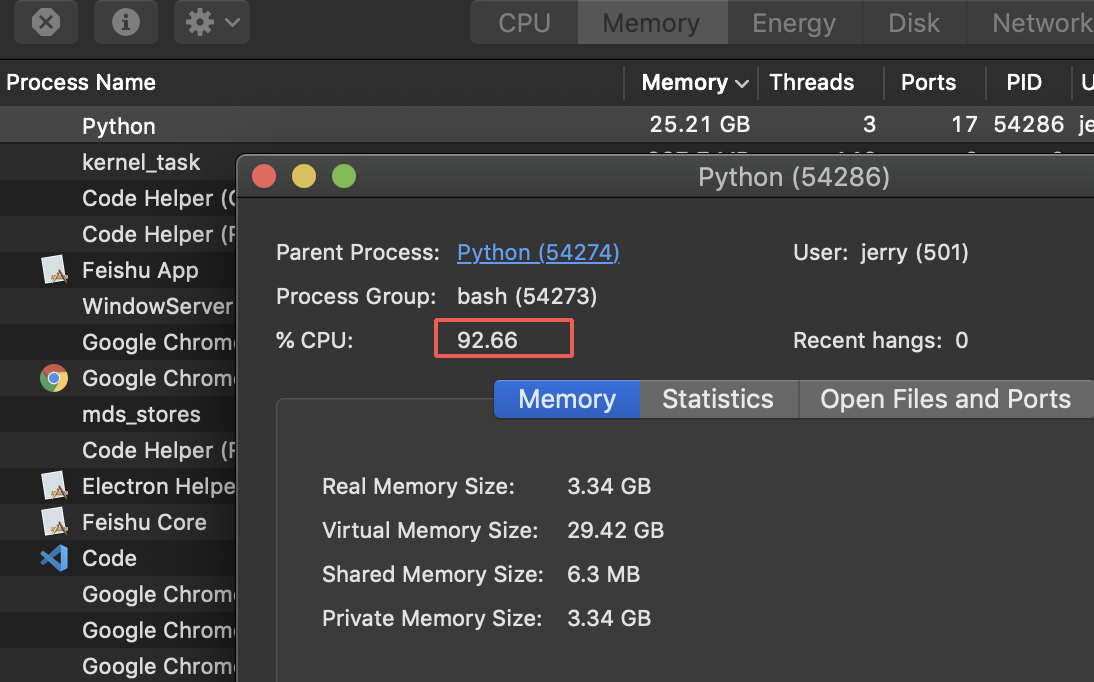Click the Visual Studio Code icon beside Code
This screenshot has width=1094, height=682.
point(52,558)
